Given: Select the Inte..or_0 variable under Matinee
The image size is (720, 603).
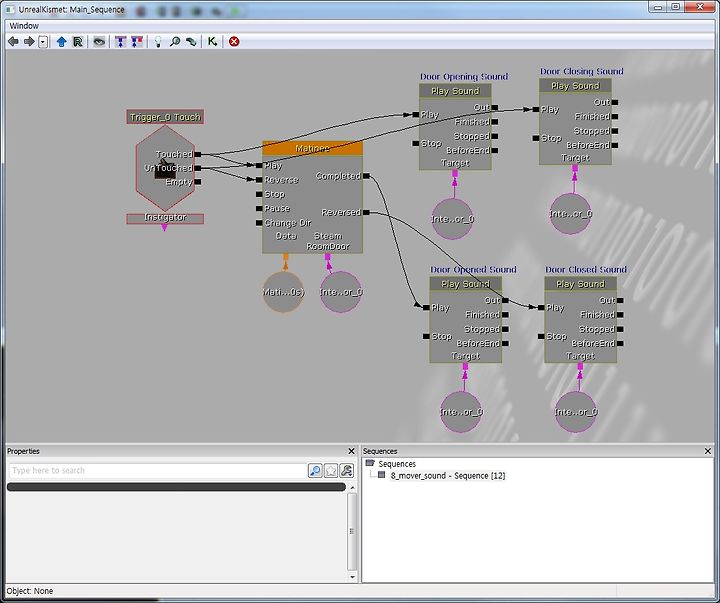Looking at the screenshot, I should (341, 292).
